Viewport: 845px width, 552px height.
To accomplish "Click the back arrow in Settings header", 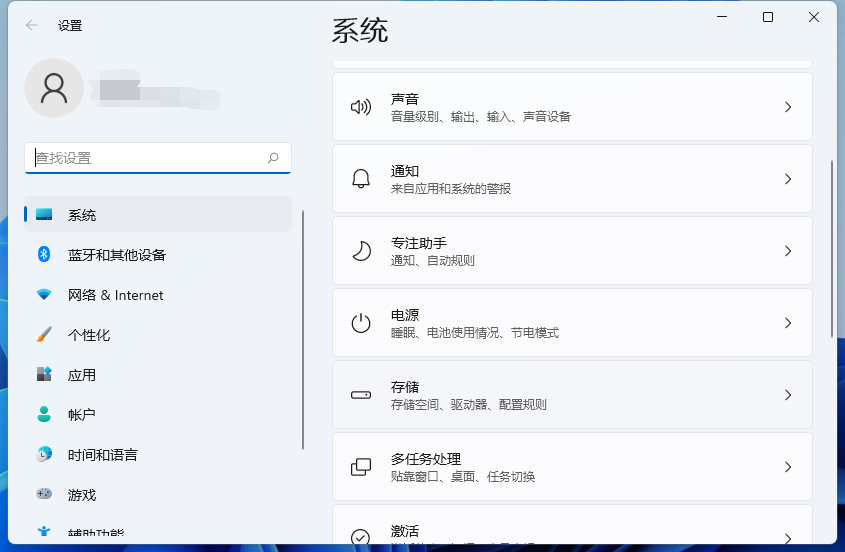I will point(32,26).
